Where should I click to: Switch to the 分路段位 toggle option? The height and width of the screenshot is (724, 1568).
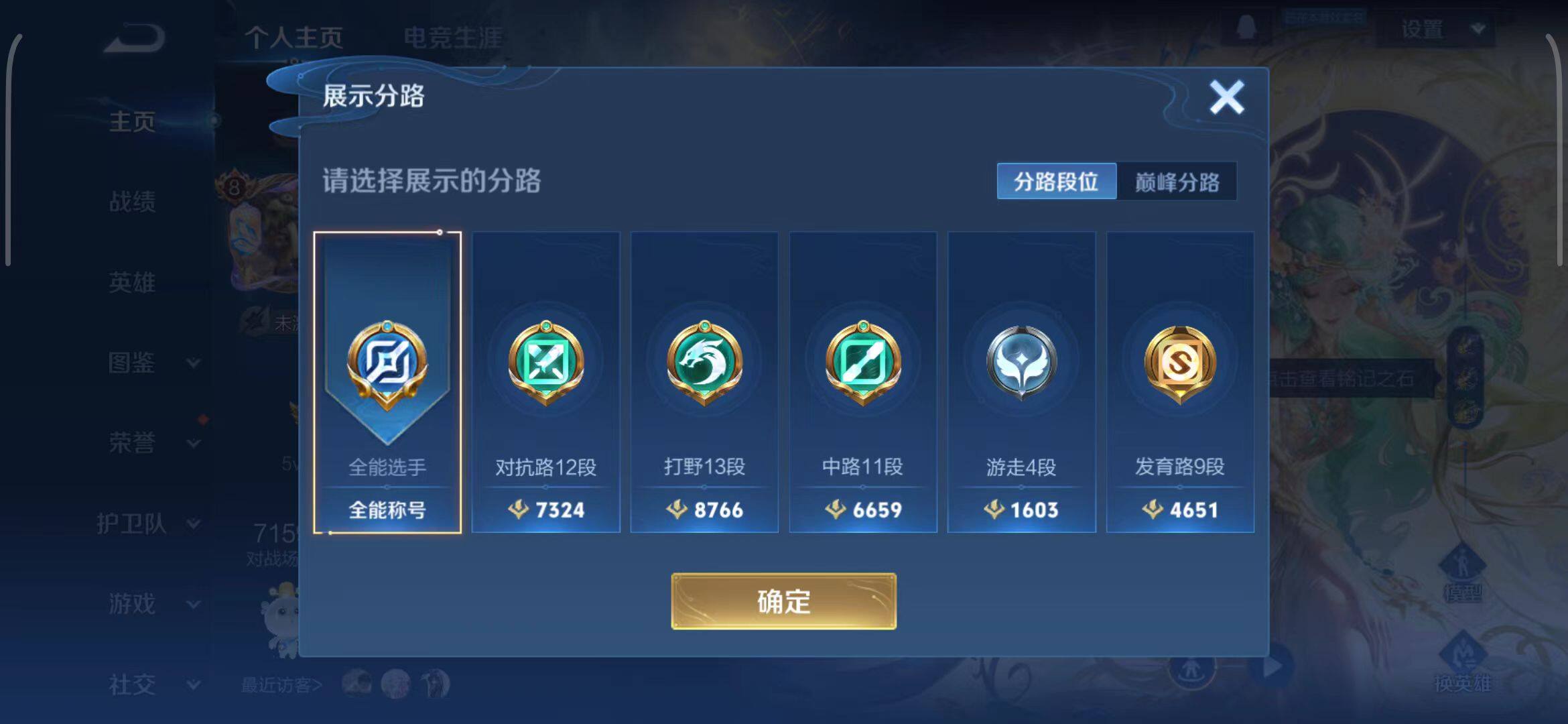(1057, 181)
